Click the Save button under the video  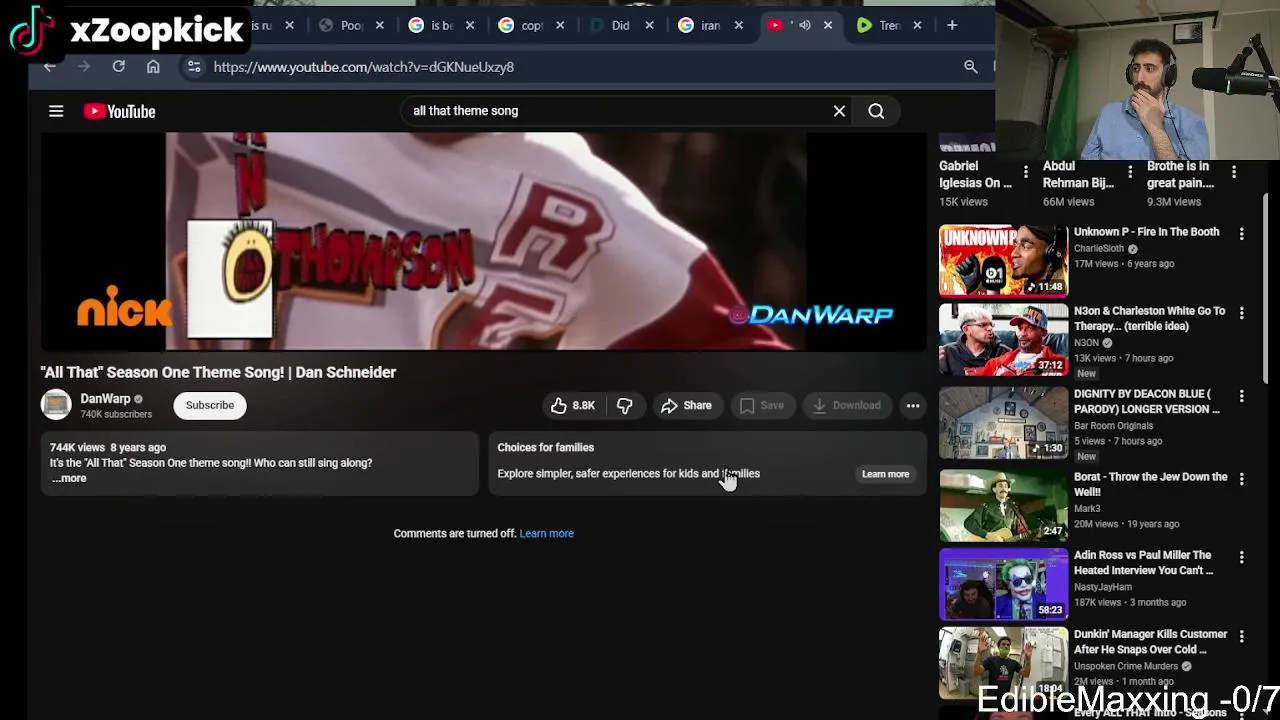click(x=762, y=405)
